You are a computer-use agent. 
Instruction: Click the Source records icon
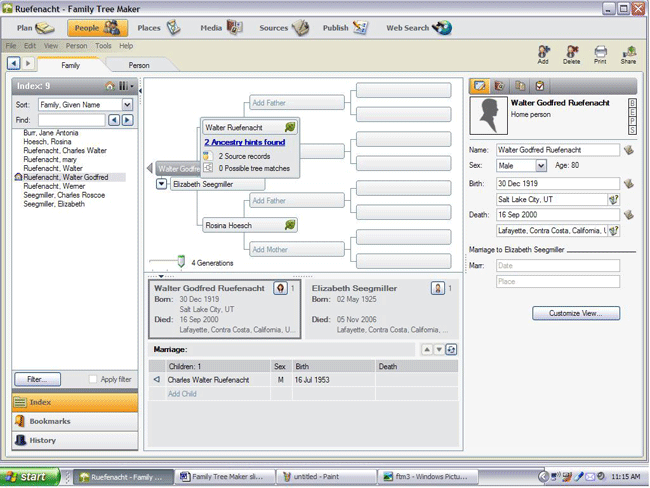[208, 156]
